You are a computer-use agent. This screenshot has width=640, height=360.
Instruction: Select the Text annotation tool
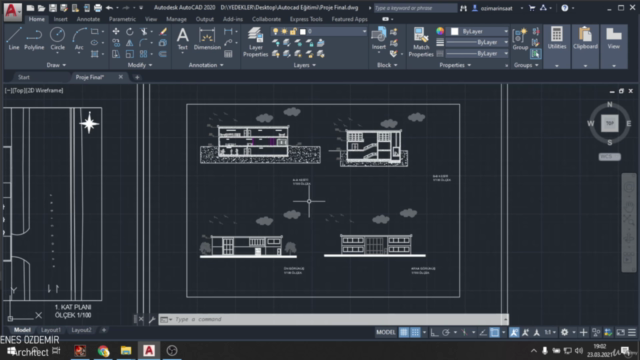[182, 39]
